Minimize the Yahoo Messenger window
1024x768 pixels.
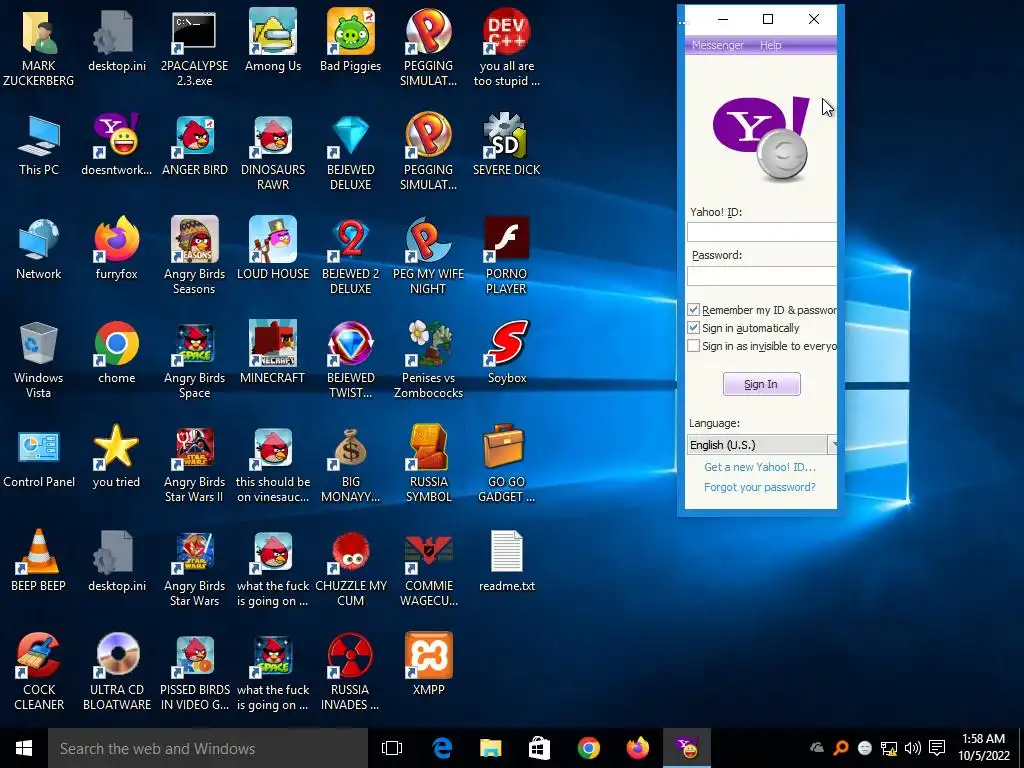pyautogui.click(x=722, y=19)
